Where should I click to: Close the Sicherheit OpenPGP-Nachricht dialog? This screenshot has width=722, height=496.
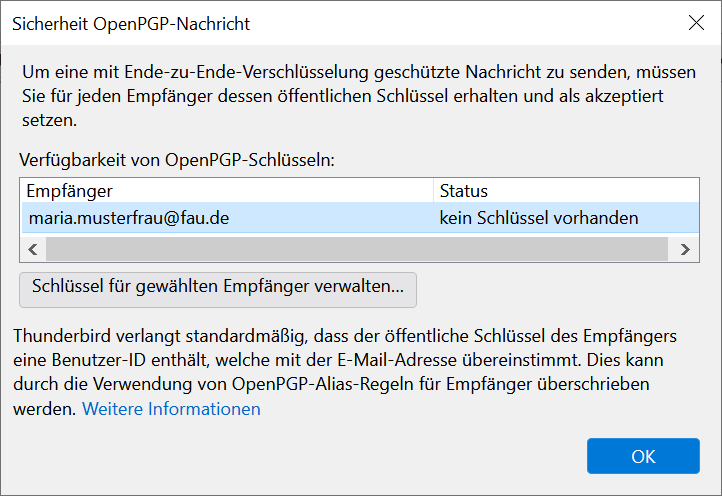pos(695,23)
